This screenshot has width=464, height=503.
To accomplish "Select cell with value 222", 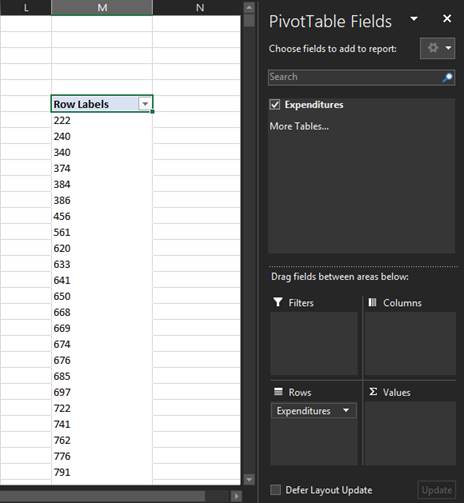I will pyautogui.click(x=102, y=120).
